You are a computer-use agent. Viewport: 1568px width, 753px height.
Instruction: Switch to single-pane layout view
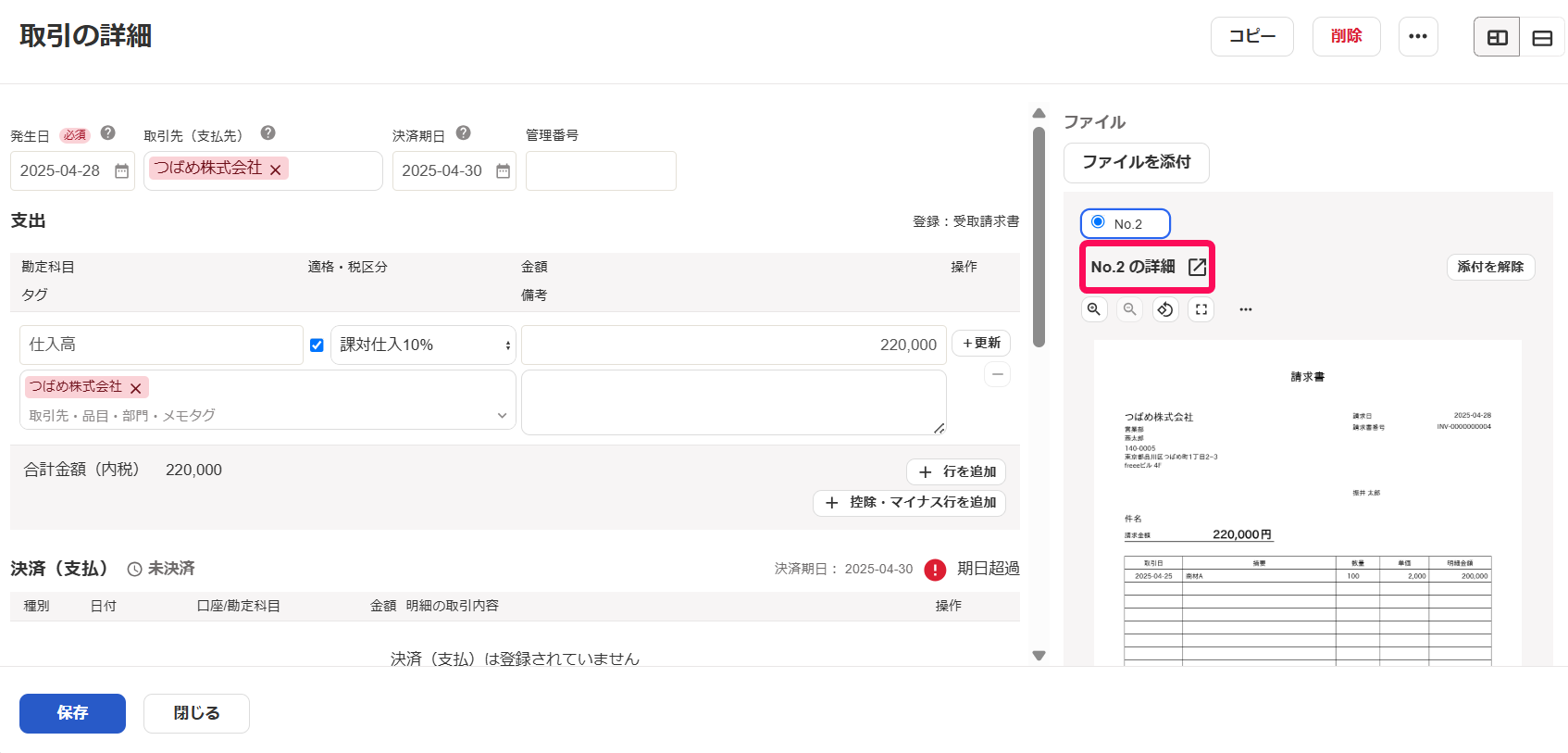point(1542,37)
